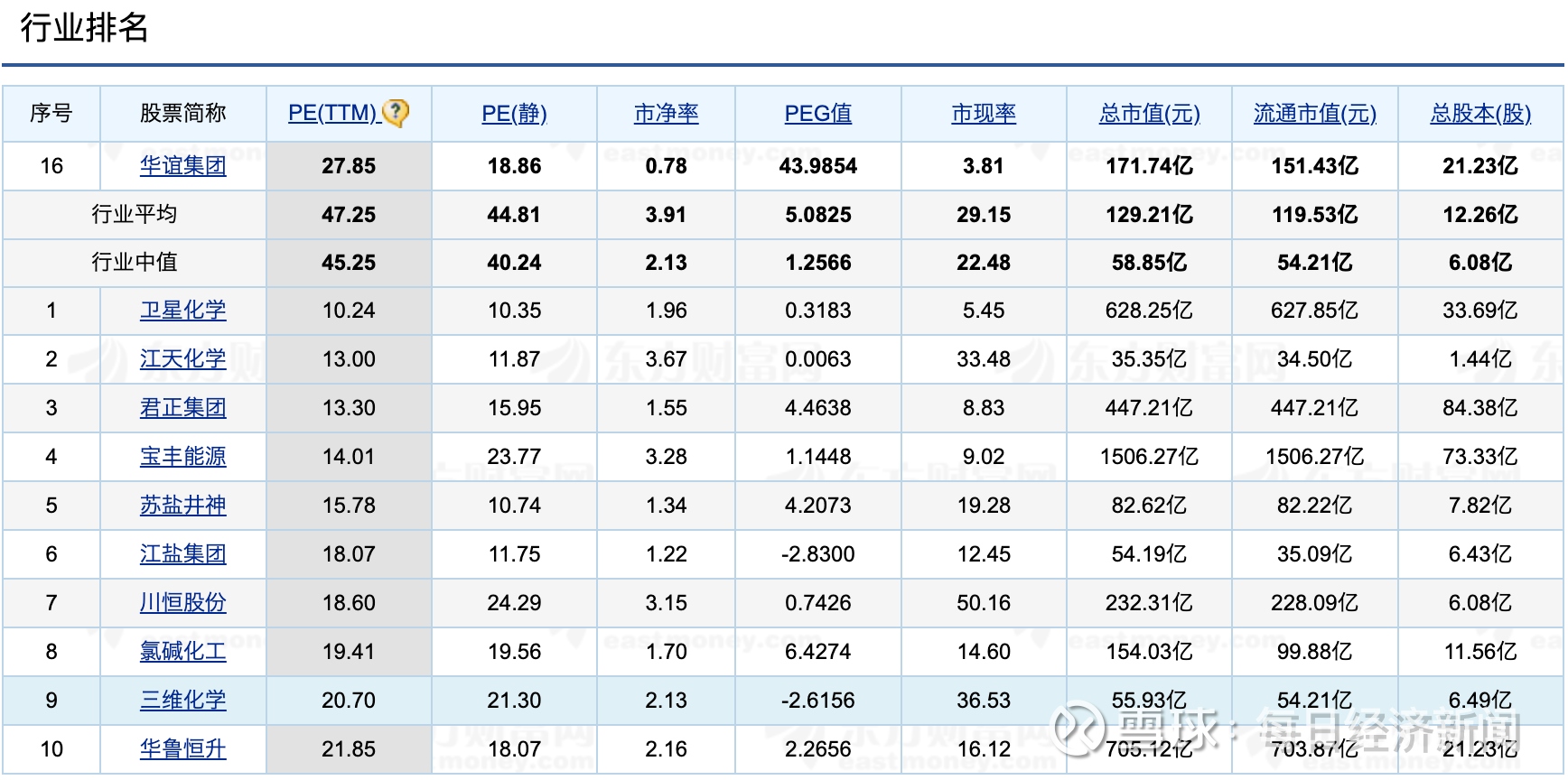1568x780 pixels.
Task: Open 氯碱化工 stock page
Action: pyautogui.click(x=183, y=652)
